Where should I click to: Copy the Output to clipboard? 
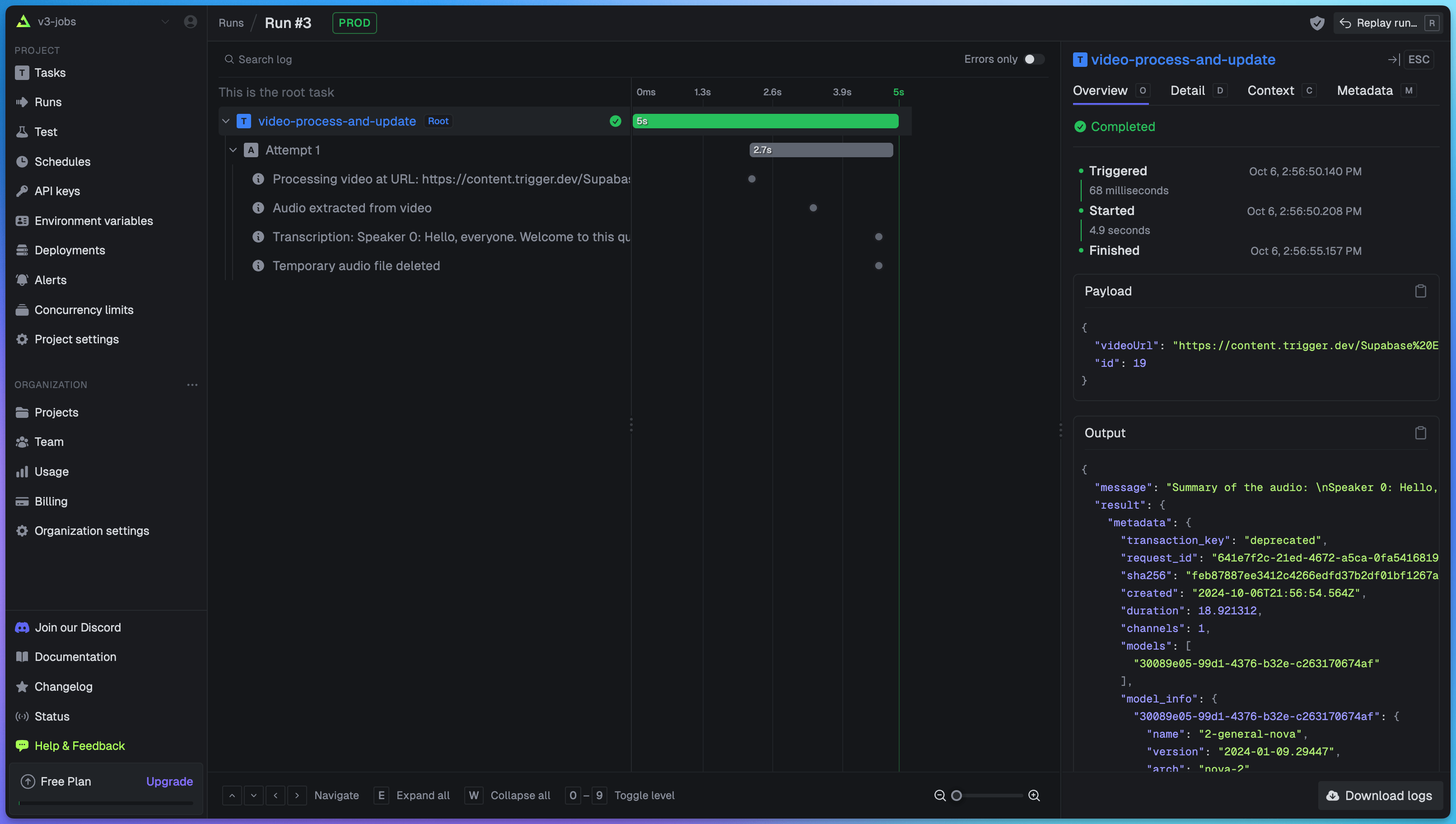click(x=1420, y=433)
